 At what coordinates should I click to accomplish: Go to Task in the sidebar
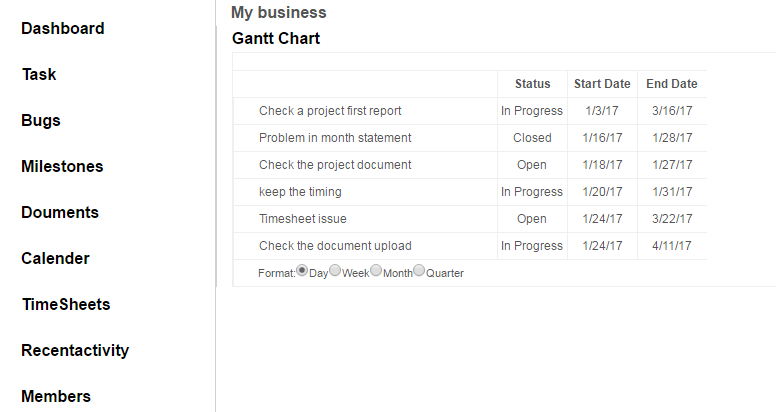coord(39,74)
